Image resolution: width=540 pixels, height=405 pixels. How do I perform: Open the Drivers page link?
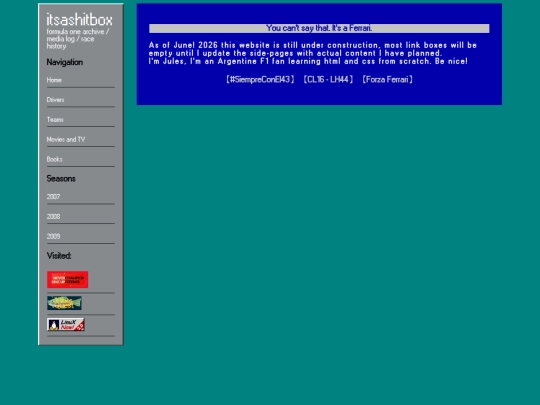point(55,100)
